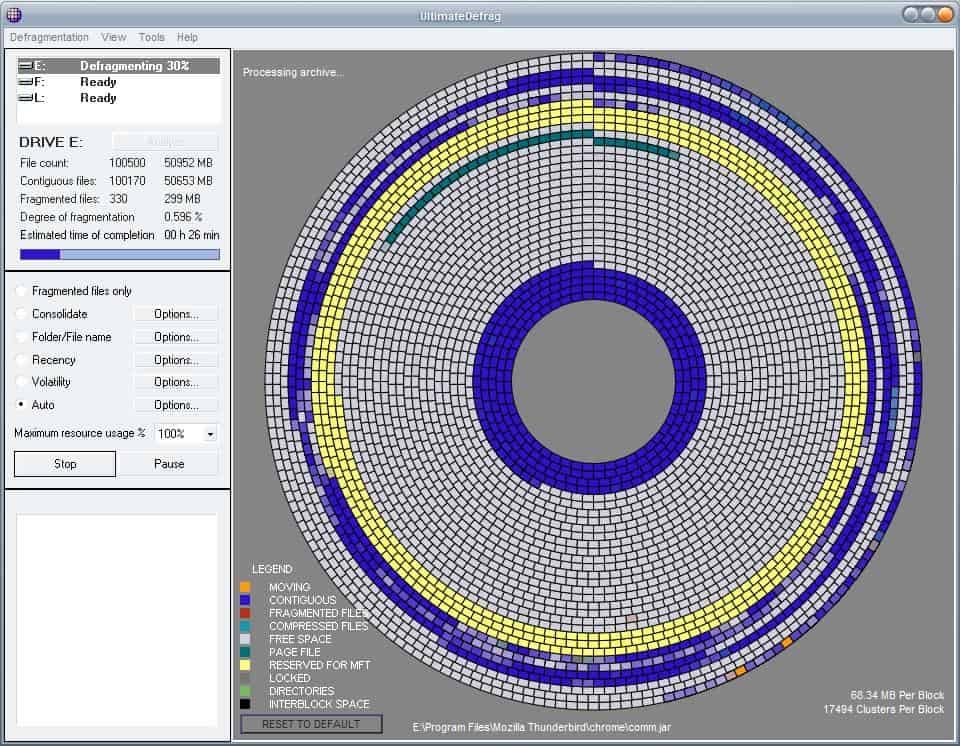960x746 pixels.
Task: Click the UltimateDefrag app icon in title bar
Action: (x=13, y=15)
